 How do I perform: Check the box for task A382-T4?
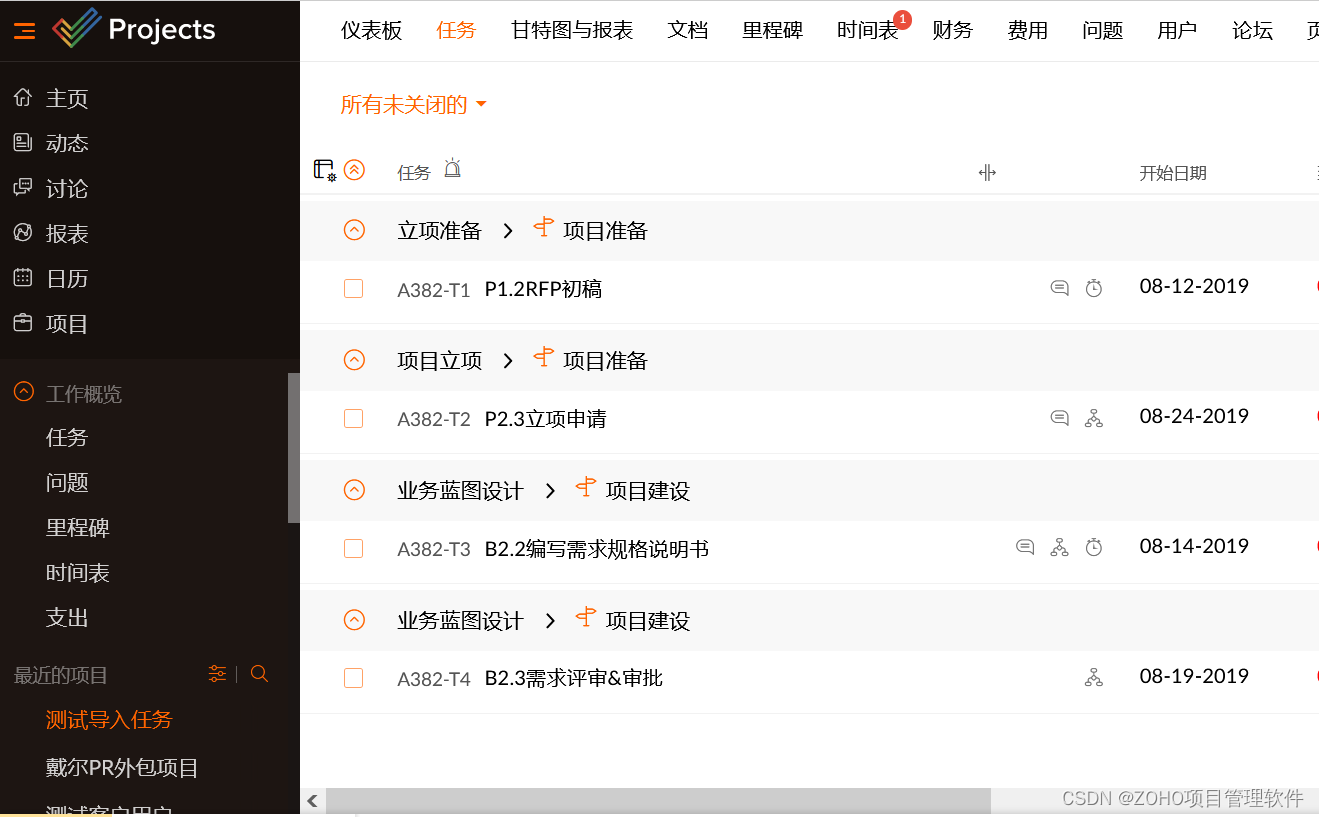pyautogui.click(x=353, y=678)
